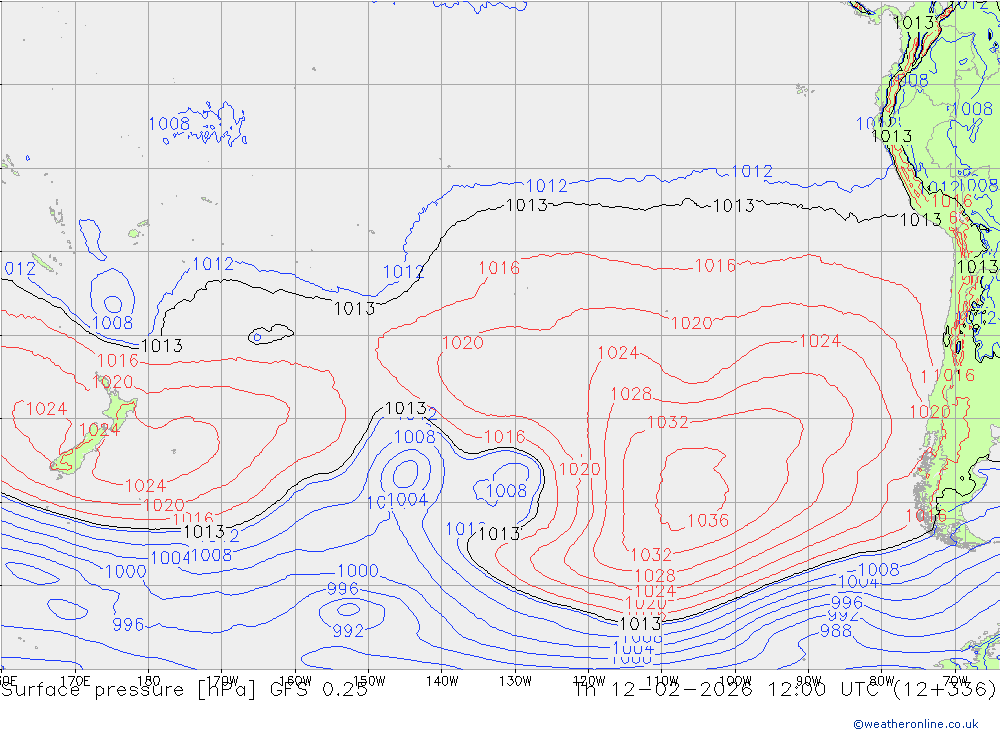Click the 992 low label near 150W
Viewport: 1000px width, 733px height.
click(x=348, y=631)
